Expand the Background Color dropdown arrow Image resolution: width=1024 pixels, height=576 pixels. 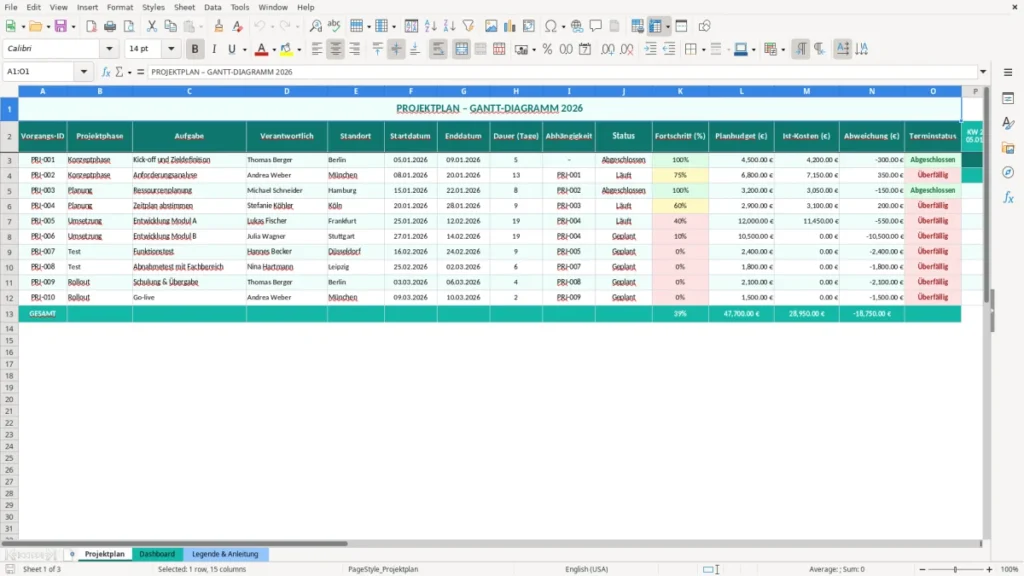coord(299,49)
